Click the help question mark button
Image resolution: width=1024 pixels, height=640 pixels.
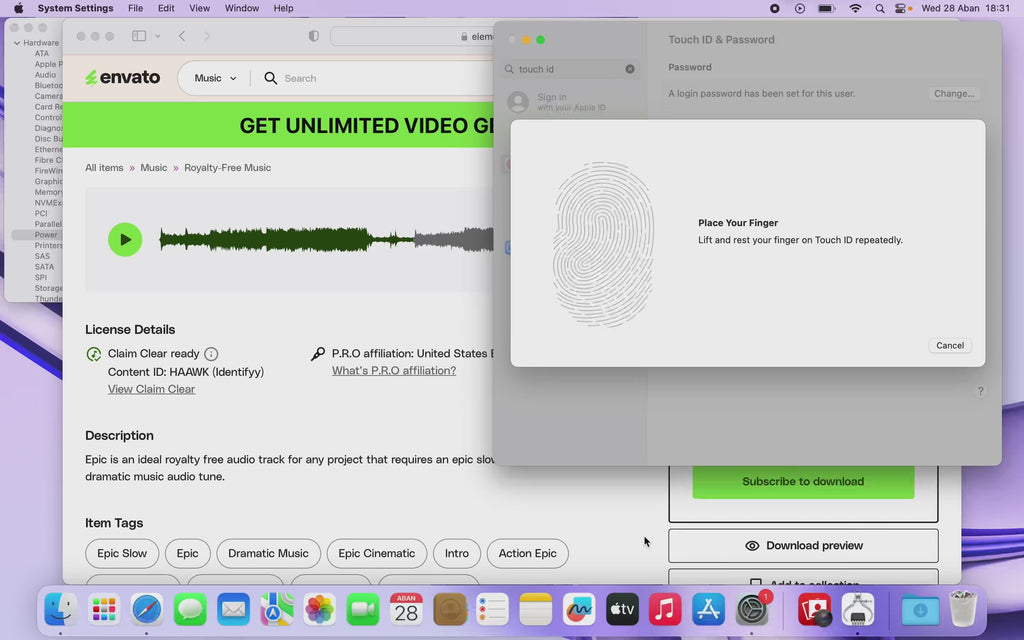coord(980,392)
